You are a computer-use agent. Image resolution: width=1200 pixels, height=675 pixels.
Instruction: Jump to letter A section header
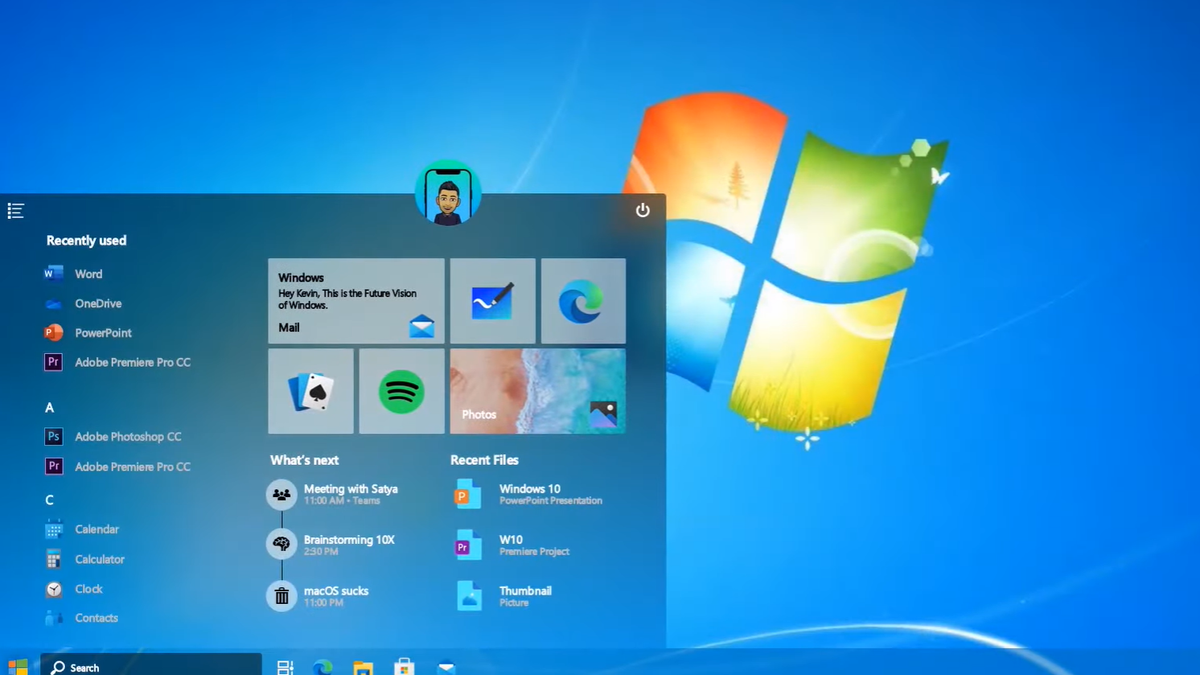tap(50, 408)
